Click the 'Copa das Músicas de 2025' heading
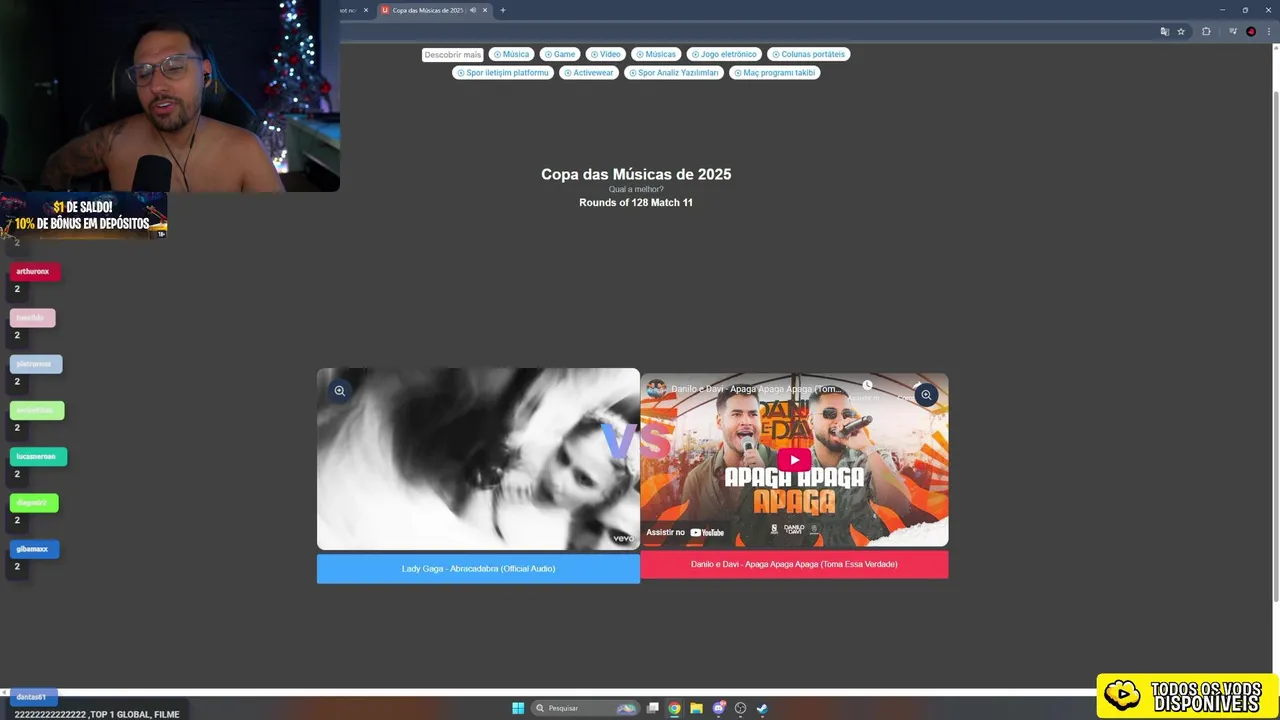The width and height of the screenshot is (1280, 720). (x=636, y=174)
